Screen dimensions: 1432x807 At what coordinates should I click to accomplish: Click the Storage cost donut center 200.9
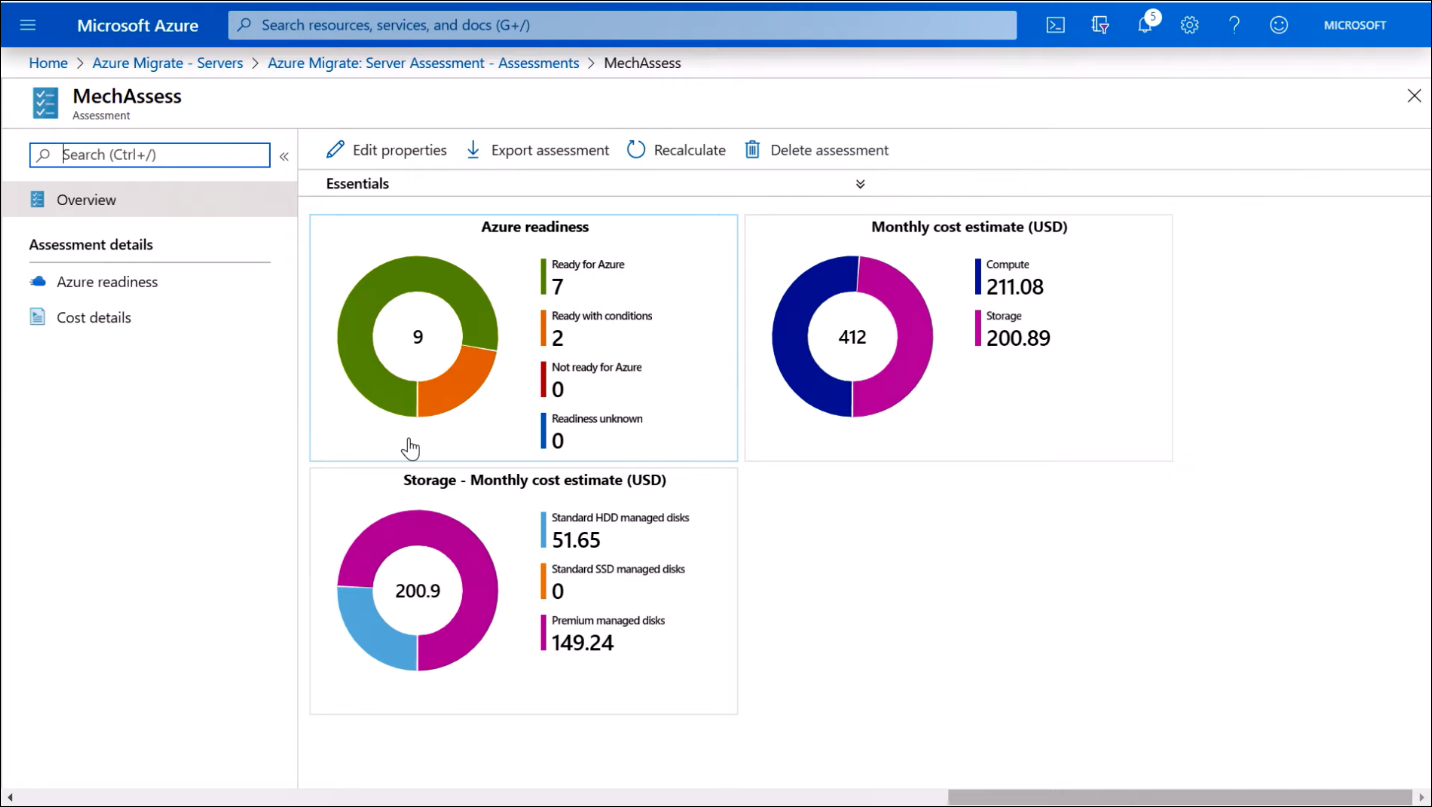coord(418,591)
